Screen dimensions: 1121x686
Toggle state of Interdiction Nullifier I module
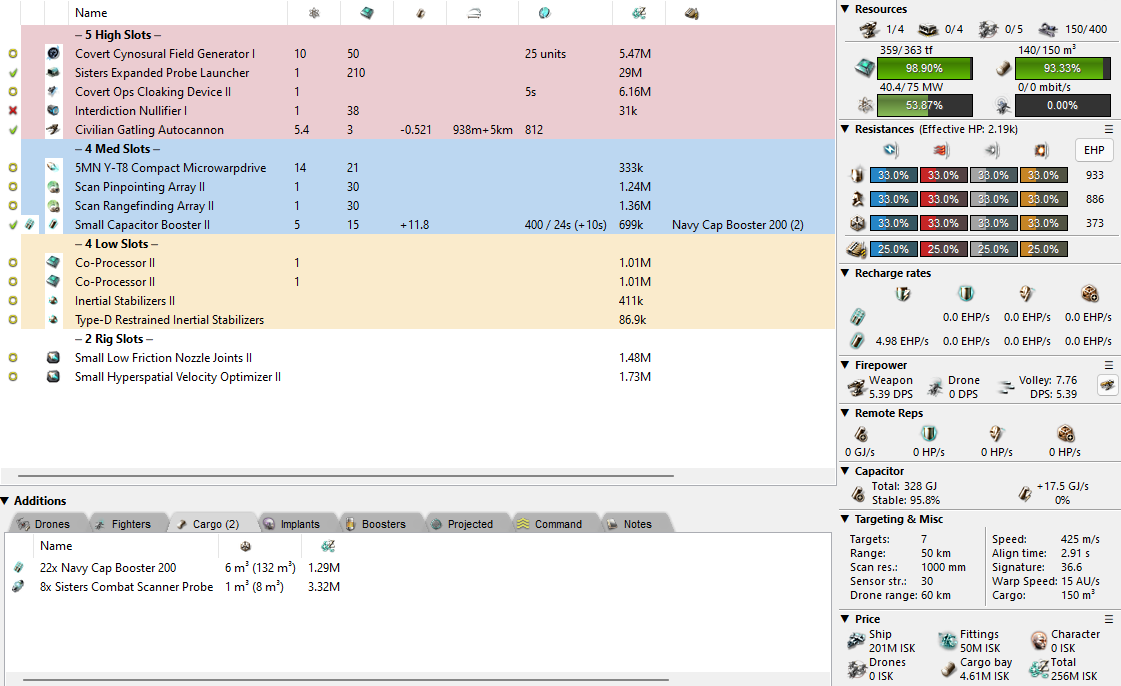coord(12,111)
